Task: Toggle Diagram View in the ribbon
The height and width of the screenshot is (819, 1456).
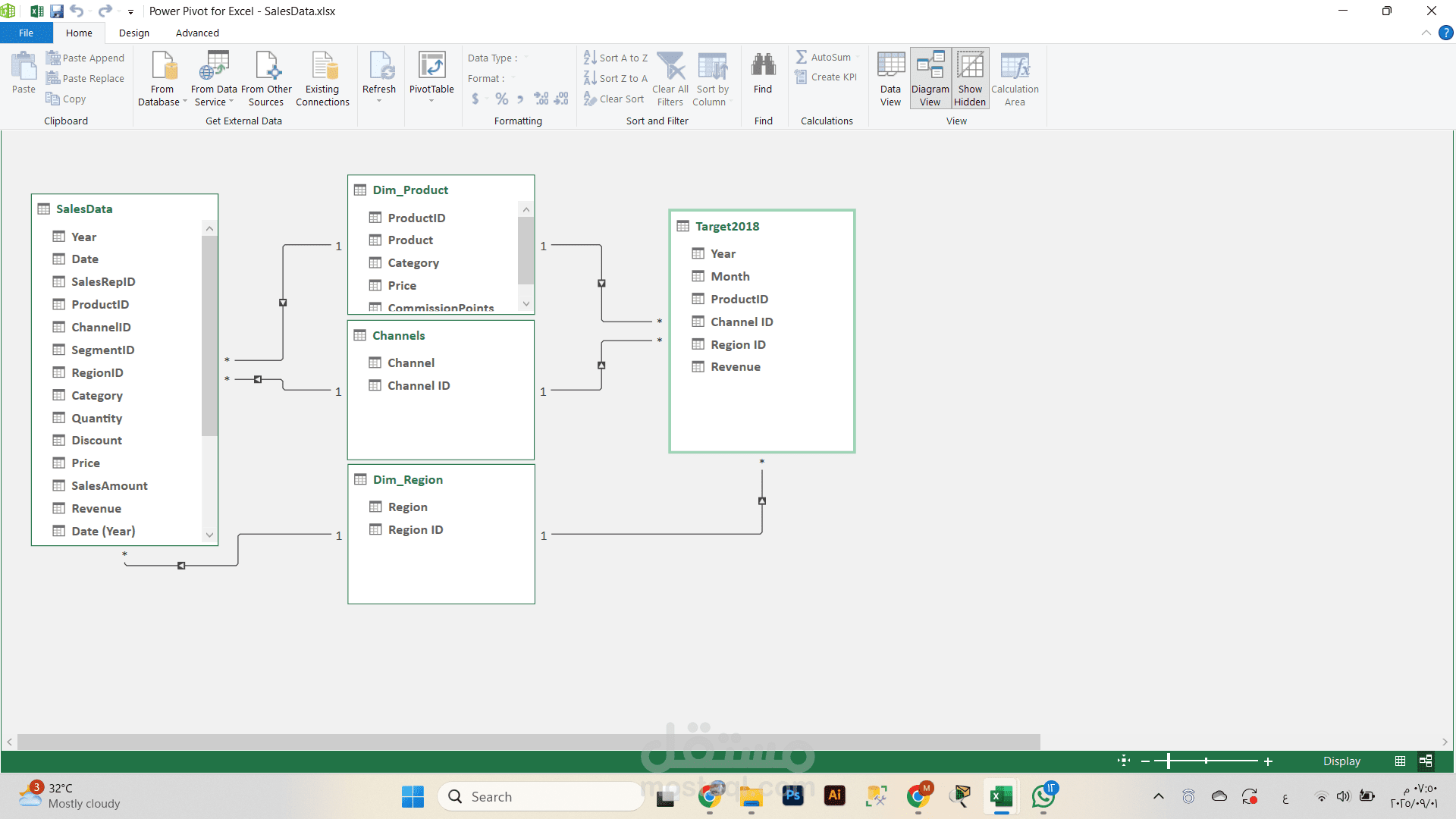Action: (930, 78)
